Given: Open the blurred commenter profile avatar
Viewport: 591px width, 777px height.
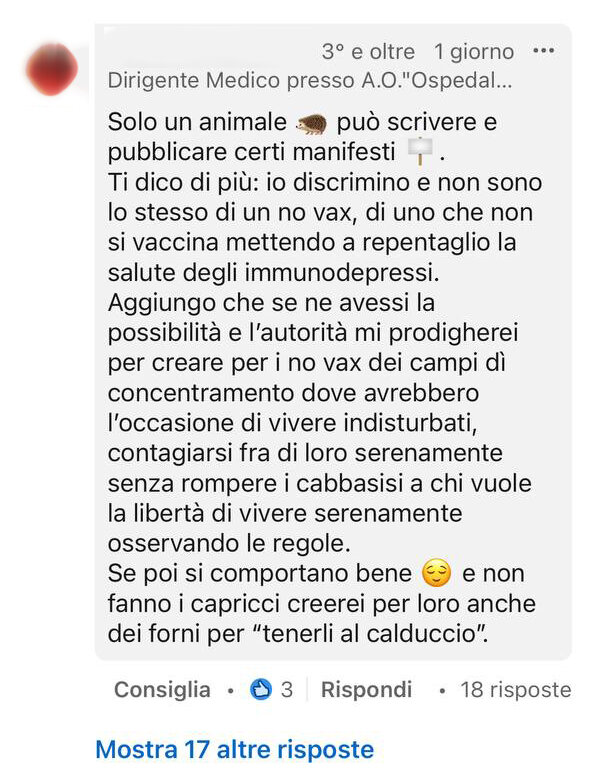Looking at the screenshot, I should (x=52, y=69).
